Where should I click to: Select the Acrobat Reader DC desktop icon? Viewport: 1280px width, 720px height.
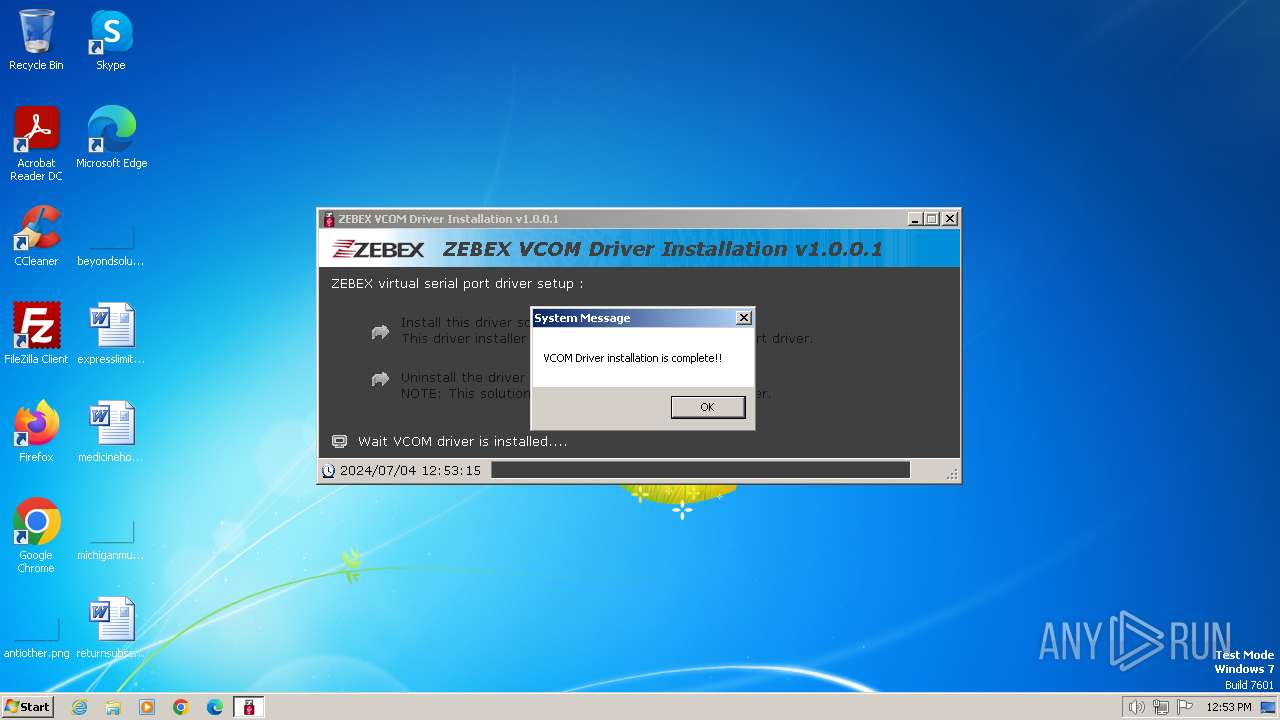36,144
